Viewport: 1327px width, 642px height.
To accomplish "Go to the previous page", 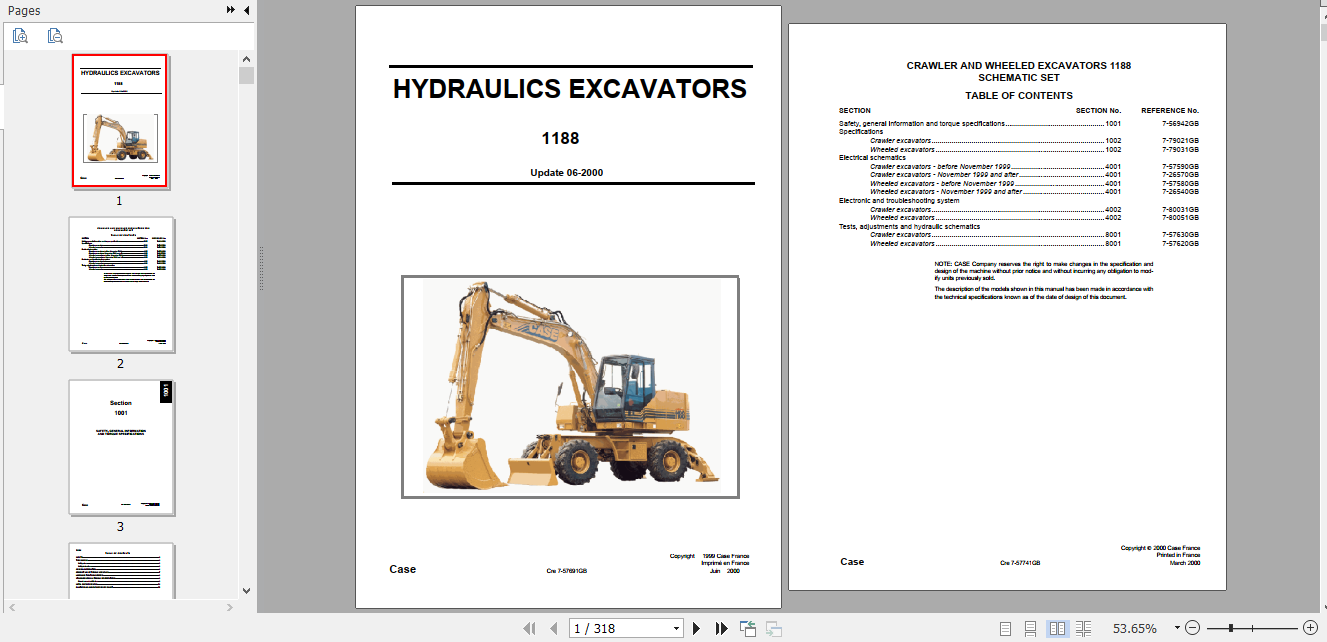I will click(553, 628).
